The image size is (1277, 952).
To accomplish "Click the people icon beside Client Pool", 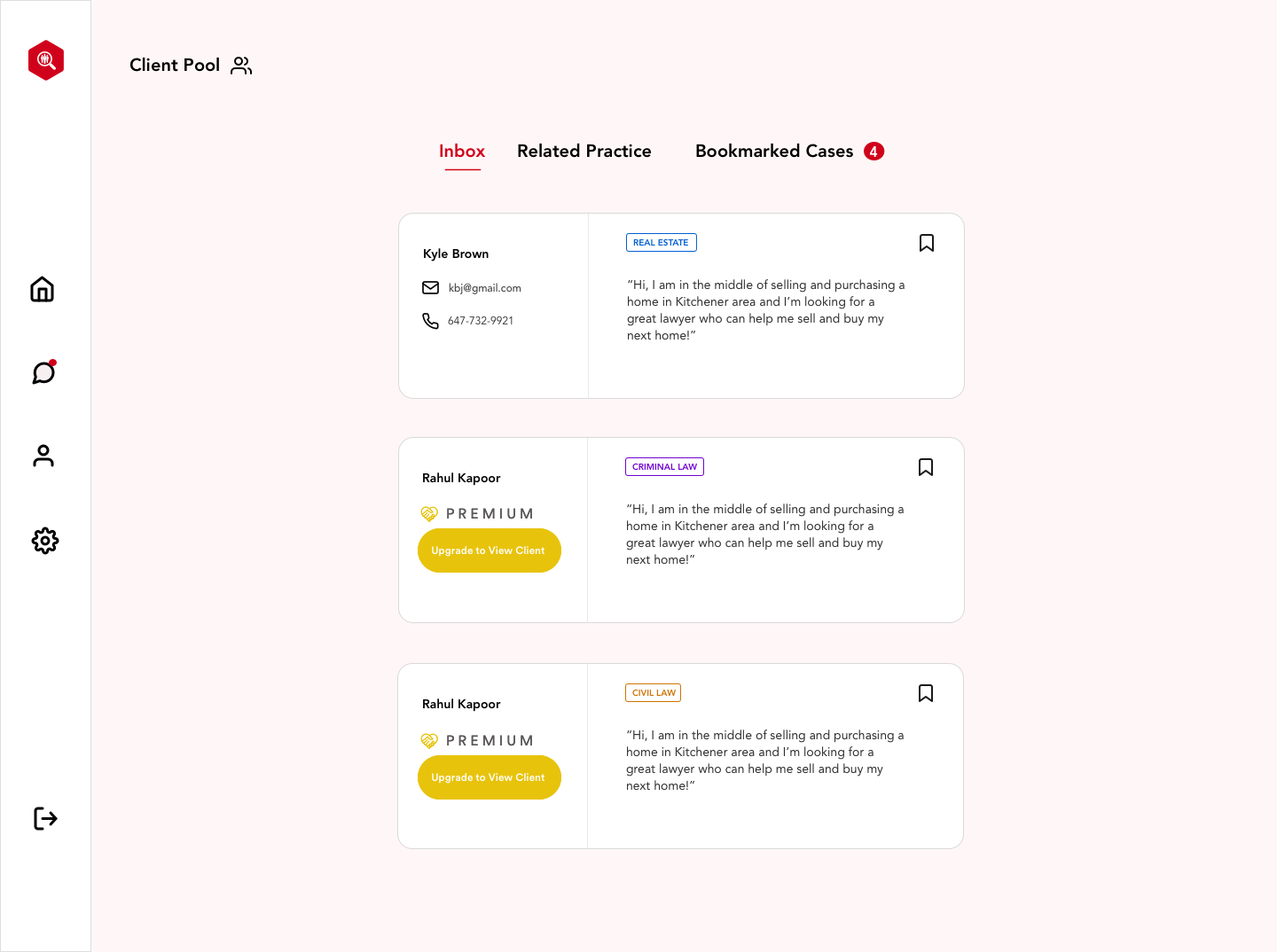I will point(241,66).
